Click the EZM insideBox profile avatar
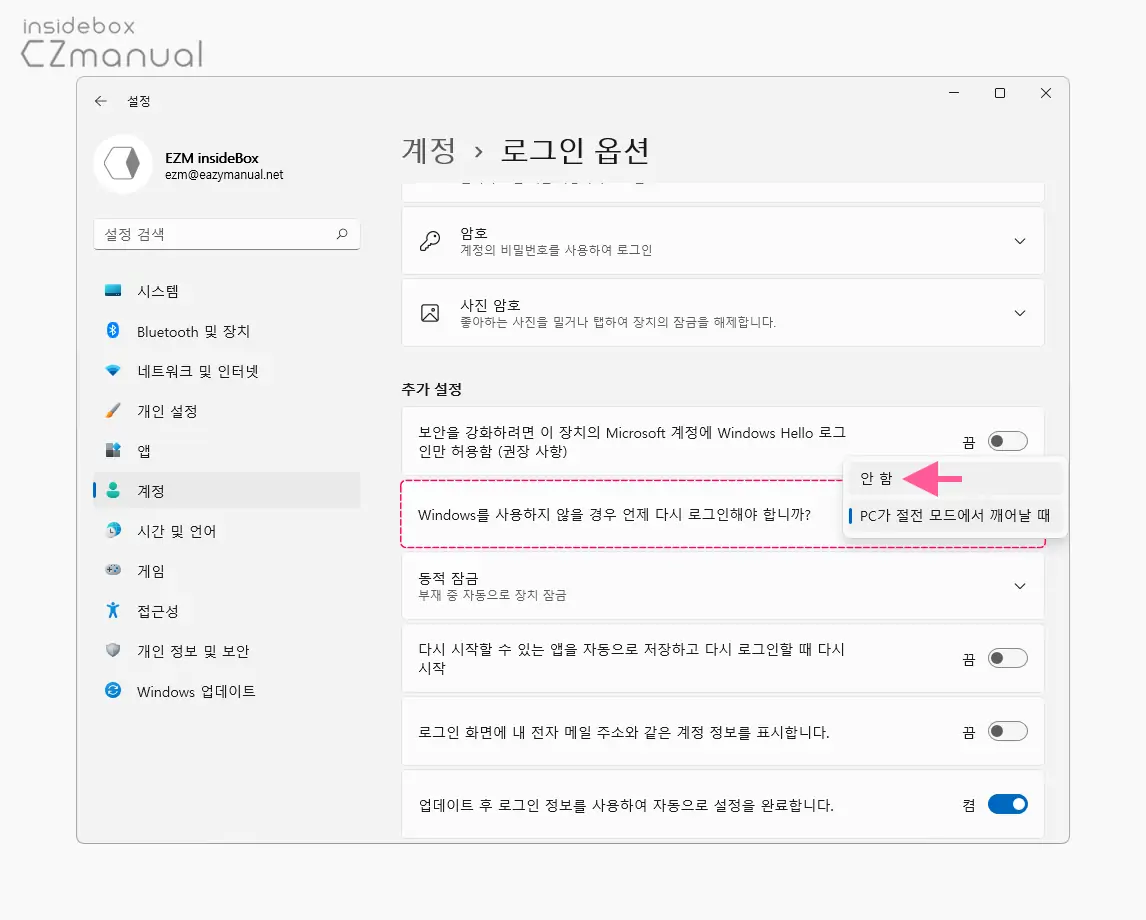The image size is (1146, 920). click(123, 164)
